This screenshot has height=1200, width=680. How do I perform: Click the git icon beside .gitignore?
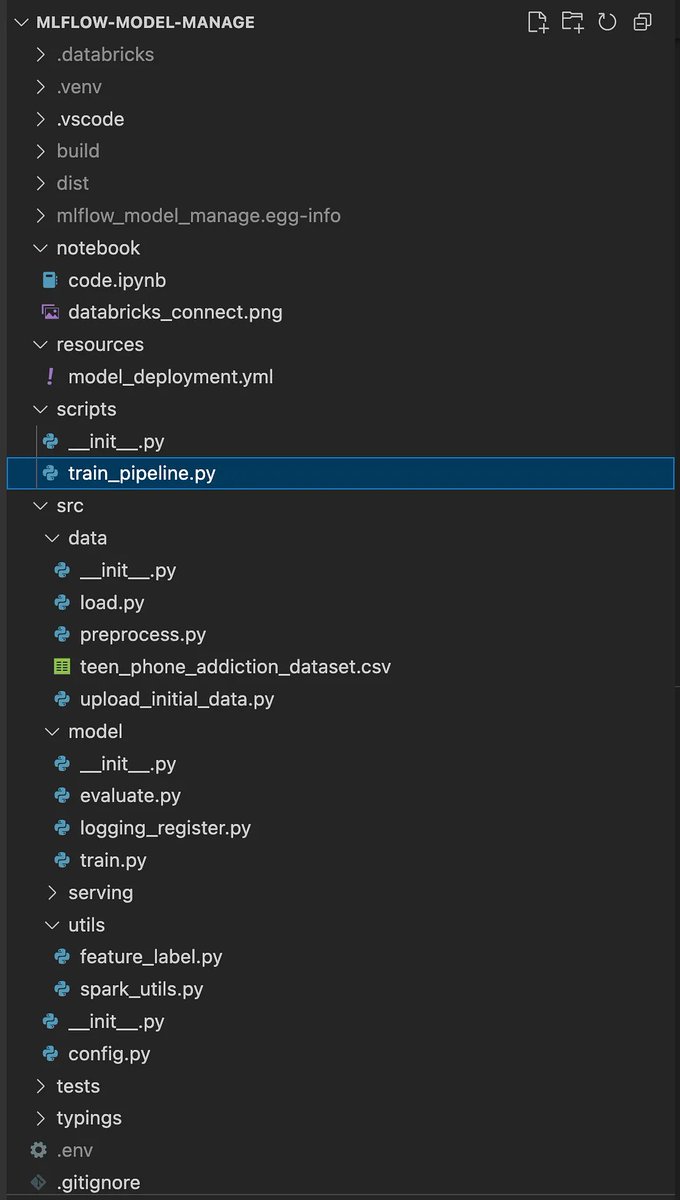point(39,1182)
